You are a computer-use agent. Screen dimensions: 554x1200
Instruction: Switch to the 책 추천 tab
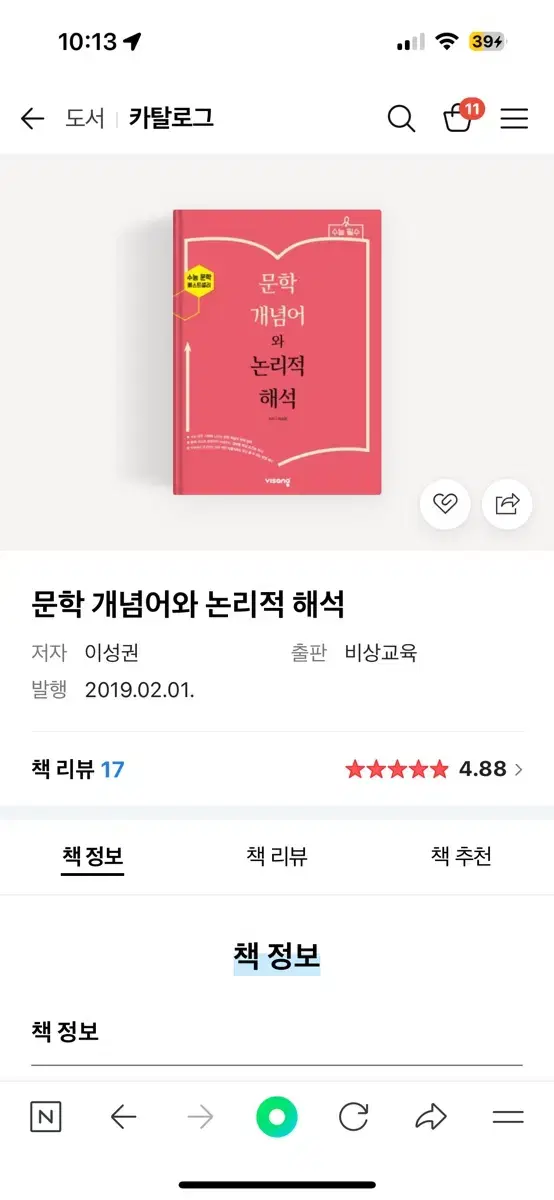coord(461,856)
